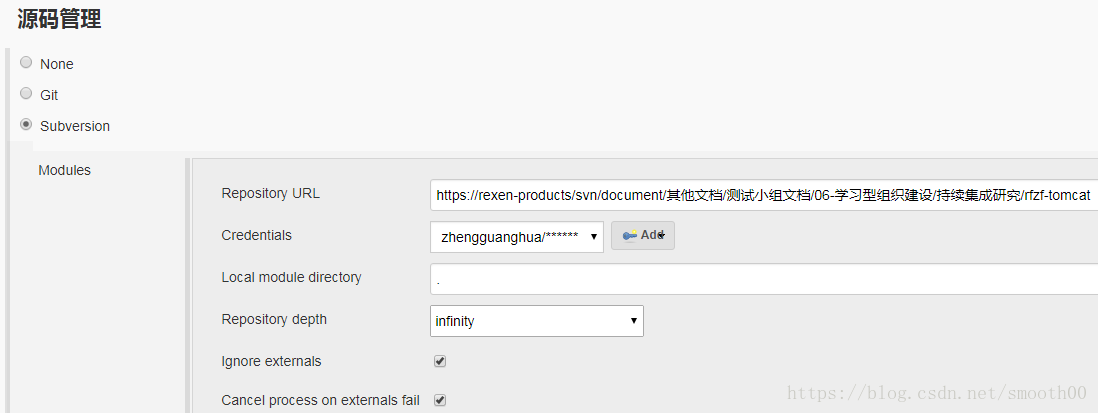
Task: Click the Local module directory field
Action: coord(764,279)
